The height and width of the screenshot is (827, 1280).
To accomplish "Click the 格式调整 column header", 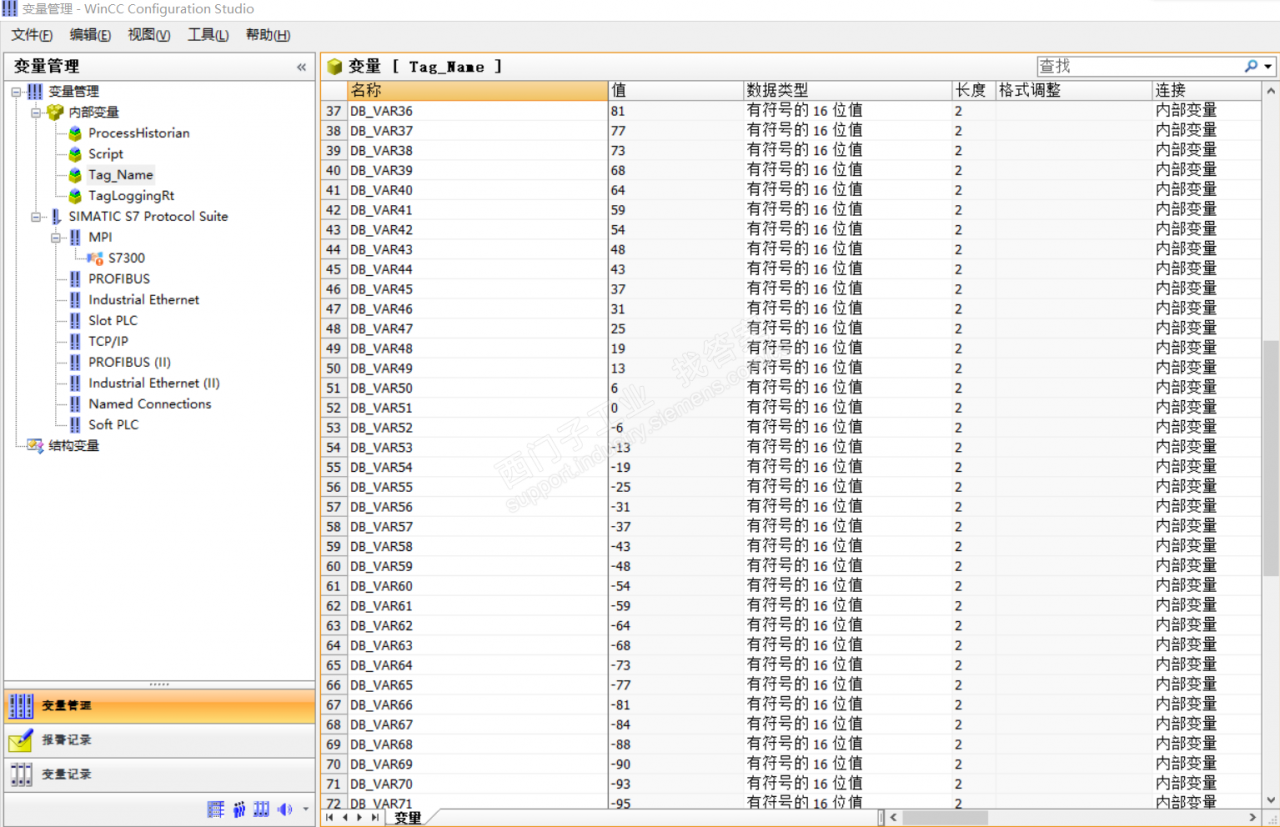I will (x=1073, y=90).
